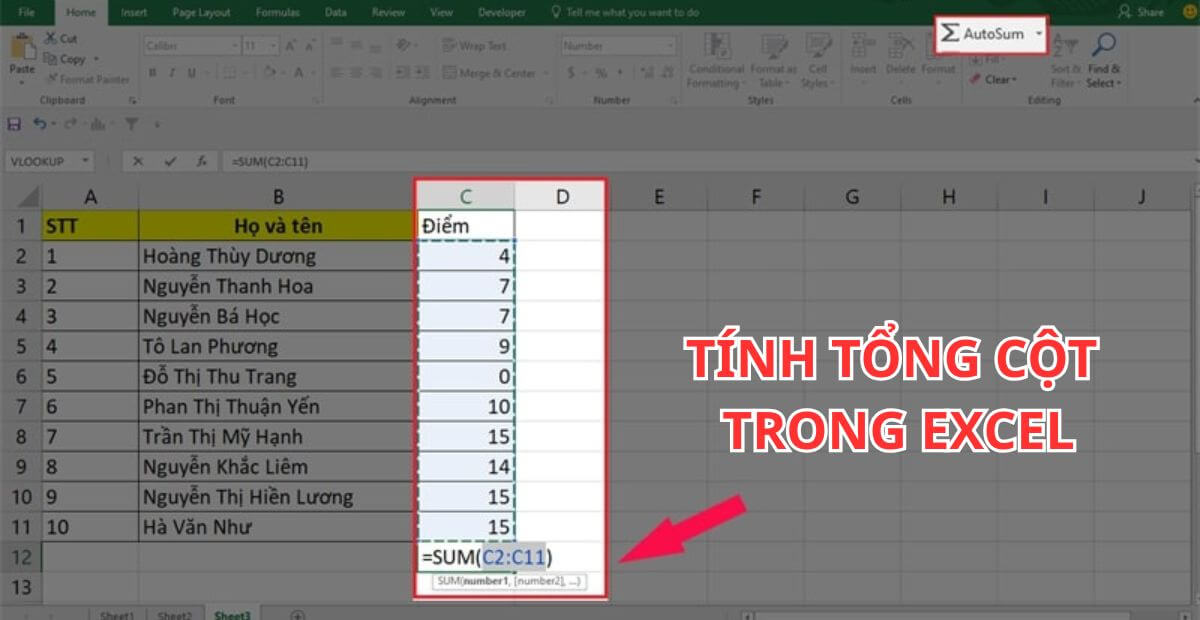Cancel formula entry with X icon

[138, 160]
